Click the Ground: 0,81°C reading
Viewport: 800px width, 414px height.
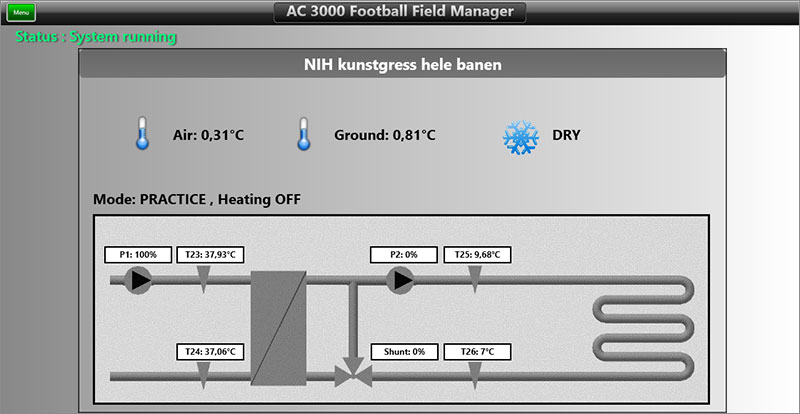click(x=385, y=135)
